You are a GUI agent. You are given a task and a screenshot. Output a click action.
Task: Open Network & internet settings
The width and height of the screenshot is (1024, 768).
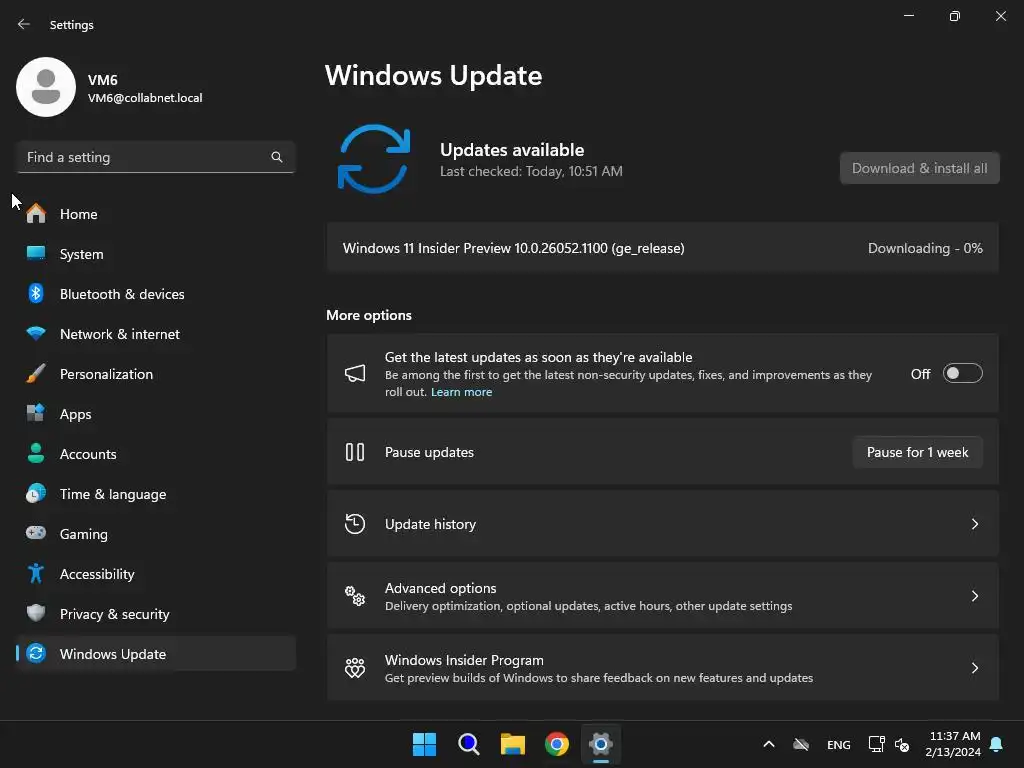[156, 334]
